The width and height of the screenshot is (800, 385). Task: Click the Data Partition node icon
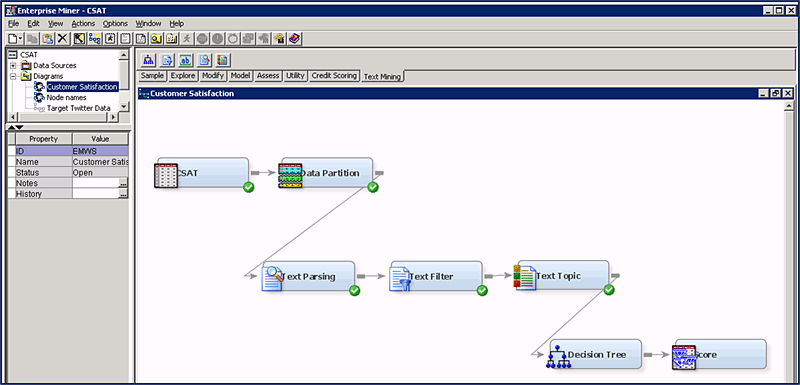(290, 176)
